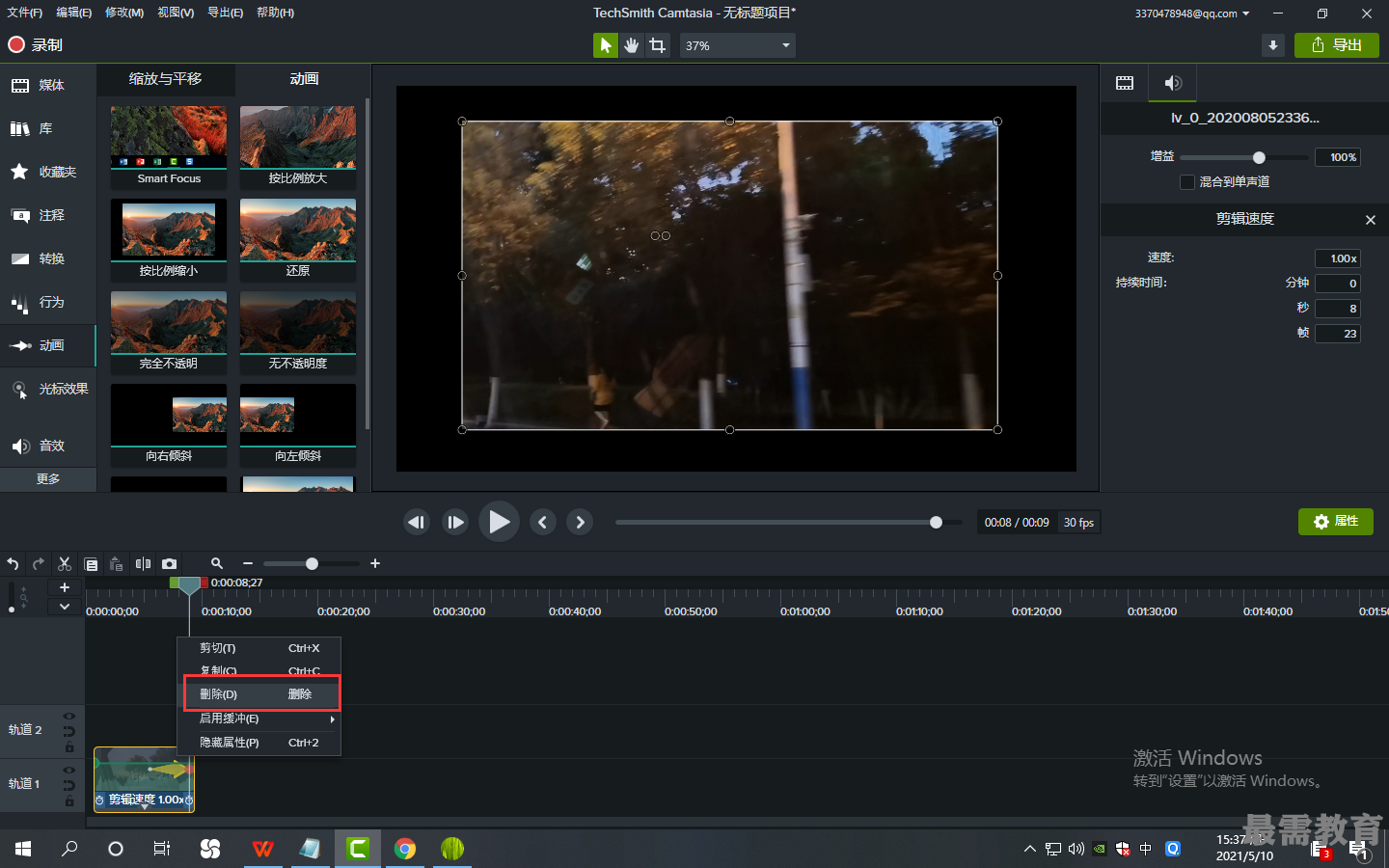Click the green 导出 export button
Viewport: 1389px width, 868px height.
pos(1337,45)
